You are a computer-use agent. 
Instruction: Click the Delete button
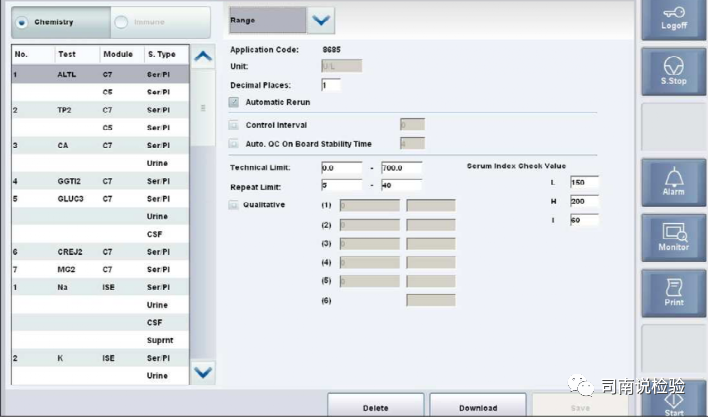click(x=376, y=405)
